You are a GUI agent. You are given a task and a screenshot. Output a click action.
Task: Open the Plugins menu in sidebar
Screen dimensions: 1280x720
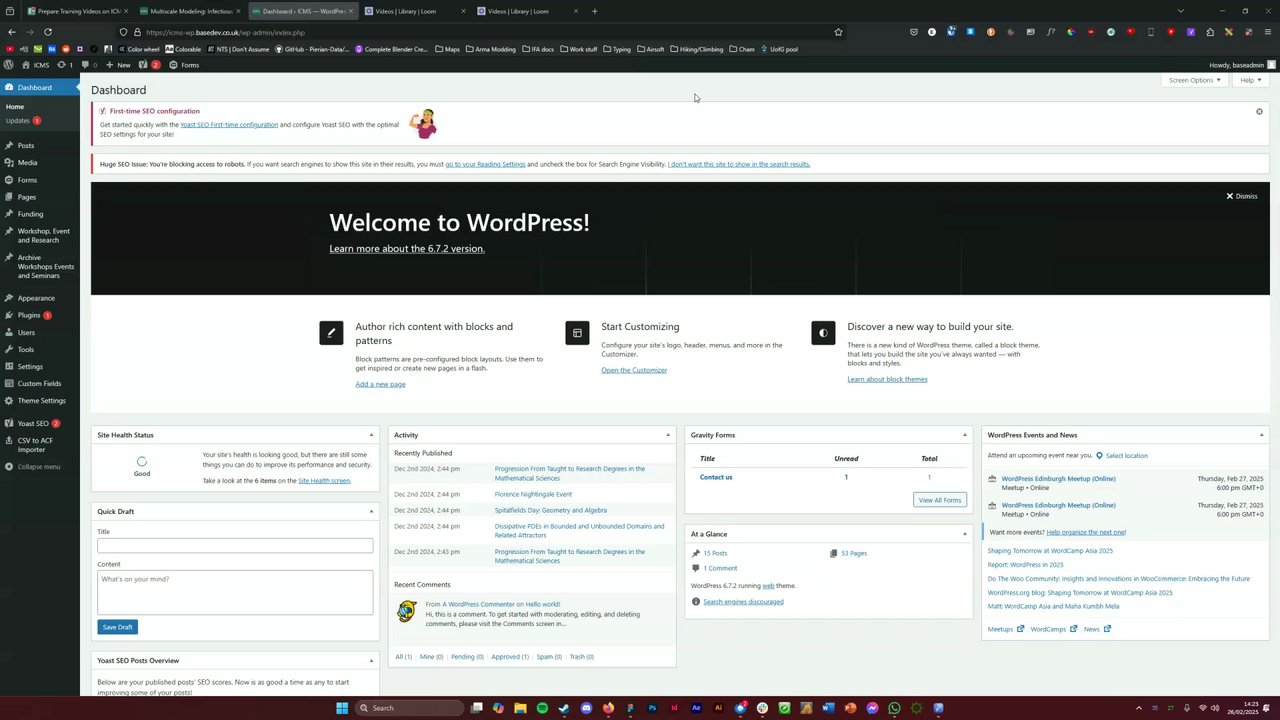tap(29, 315)
